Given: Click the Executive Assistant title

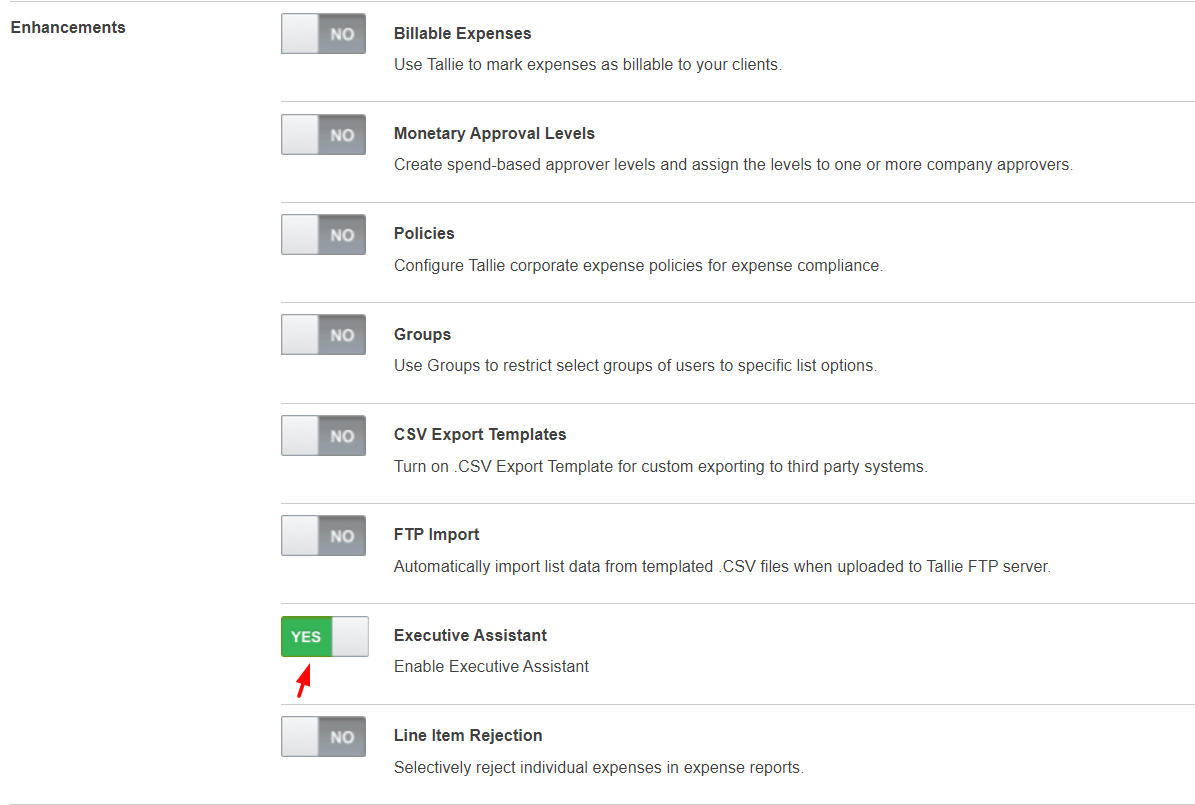Looking at the screenshot, I should tap(470, 636).
